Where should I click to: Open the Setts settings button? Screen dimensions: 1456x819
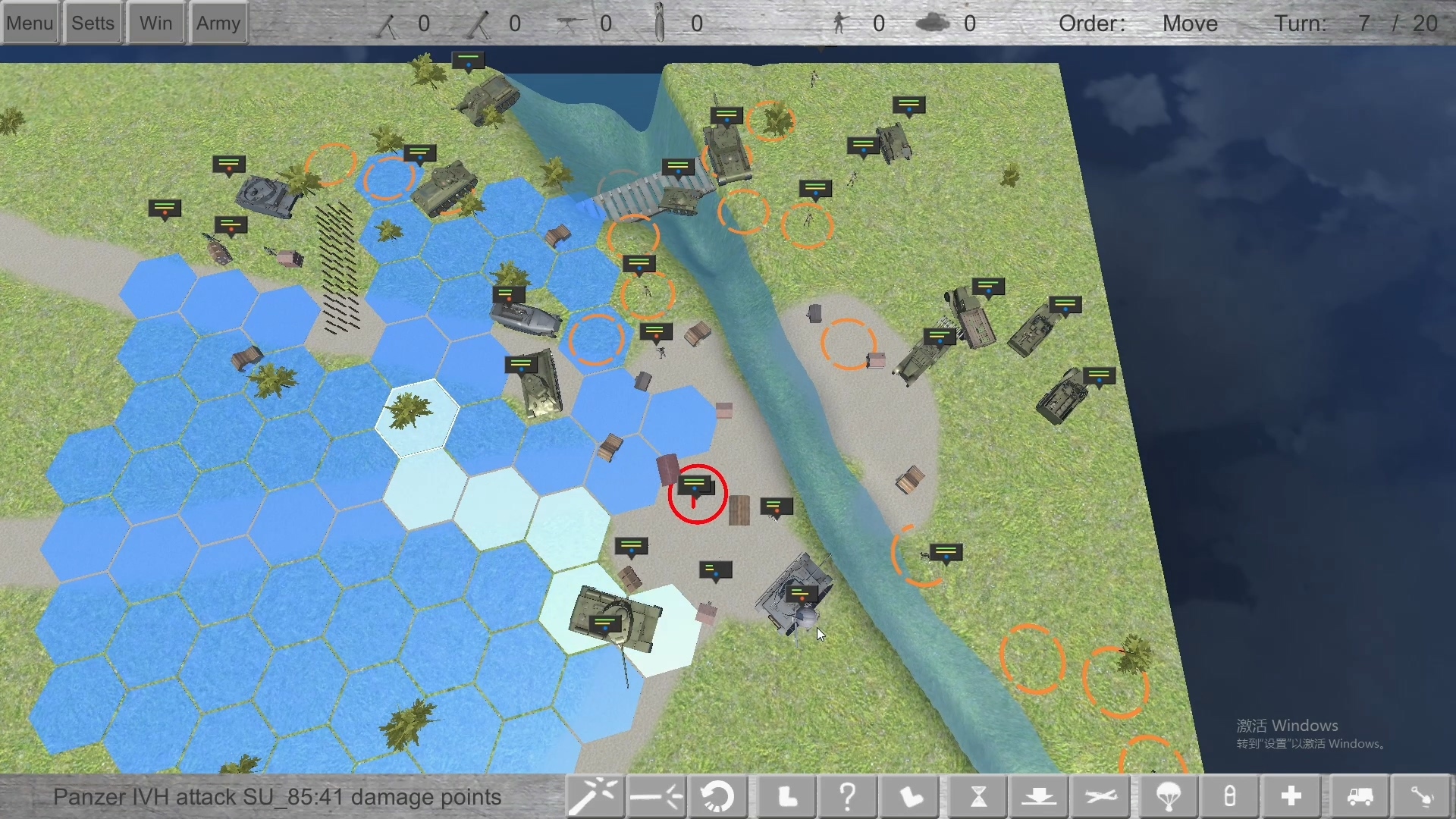pyautogui.click(x=93, y=22)
